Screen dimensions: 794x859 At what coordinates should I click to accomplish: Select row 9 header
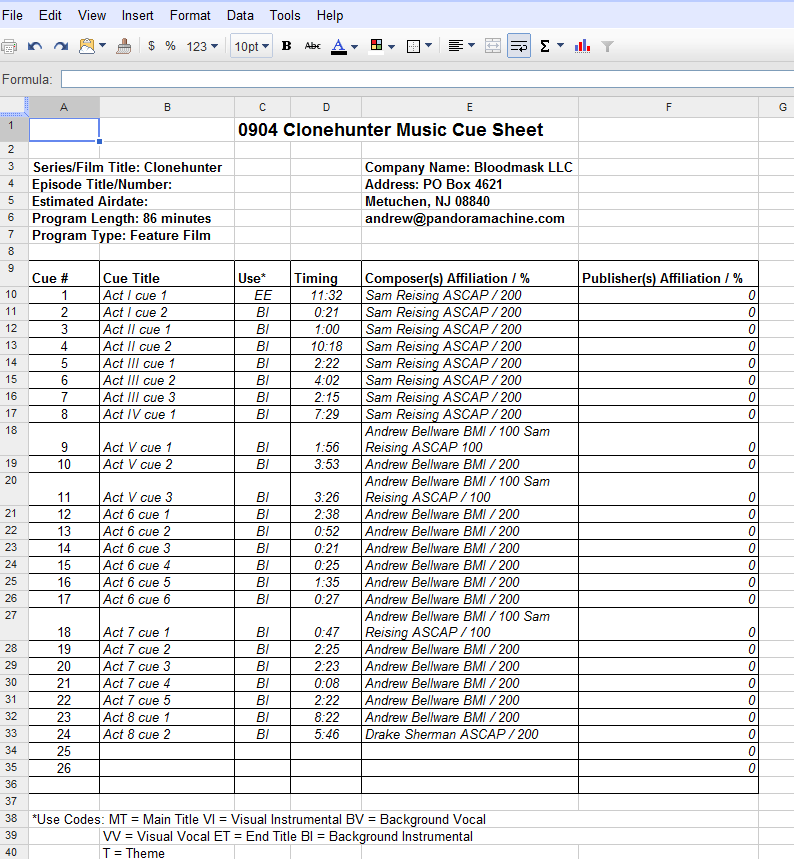tap(11, 268)
